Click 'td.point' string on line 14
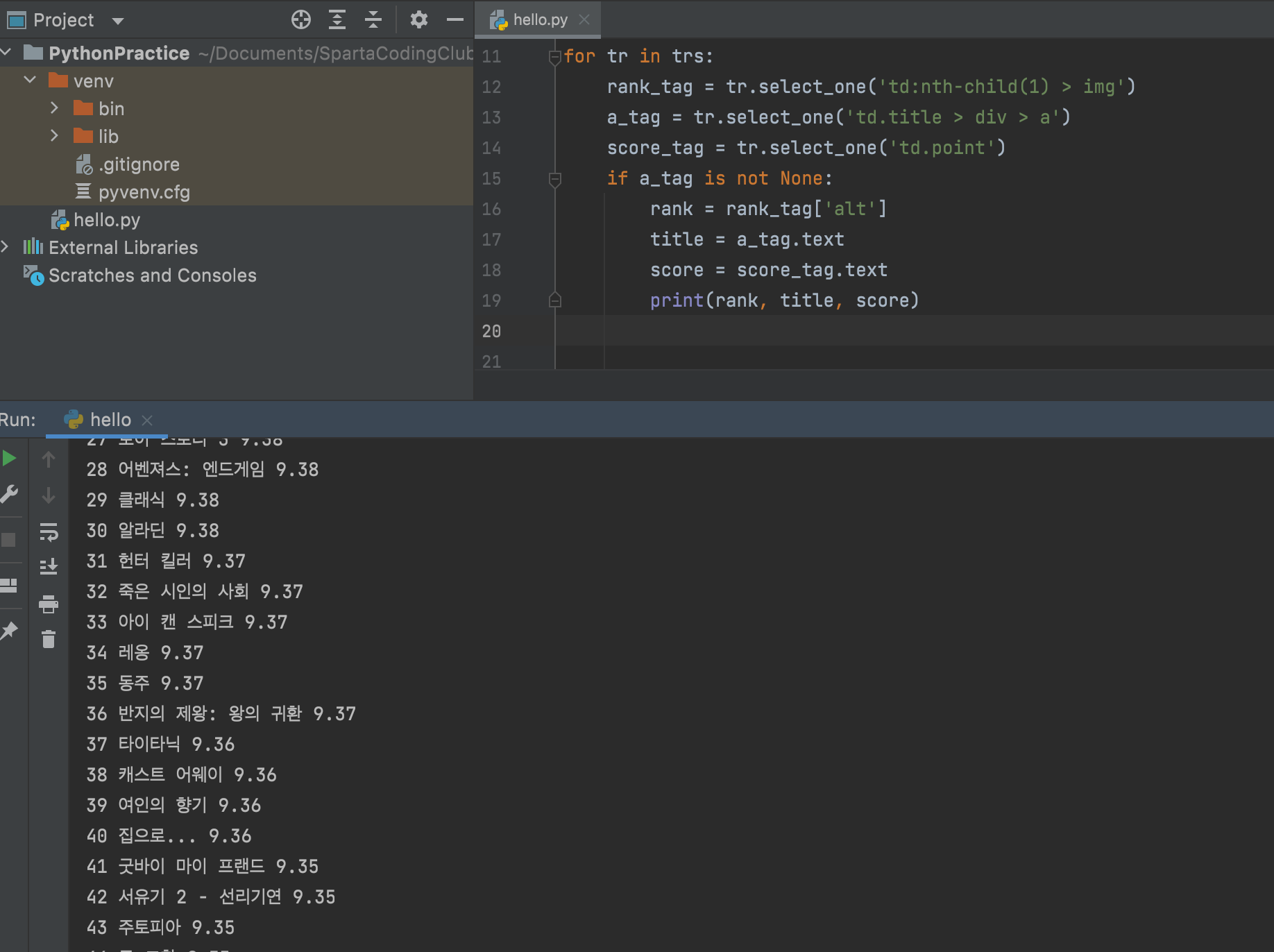Viewport: 1274px width, 952px height. click(x=942, y=148)
